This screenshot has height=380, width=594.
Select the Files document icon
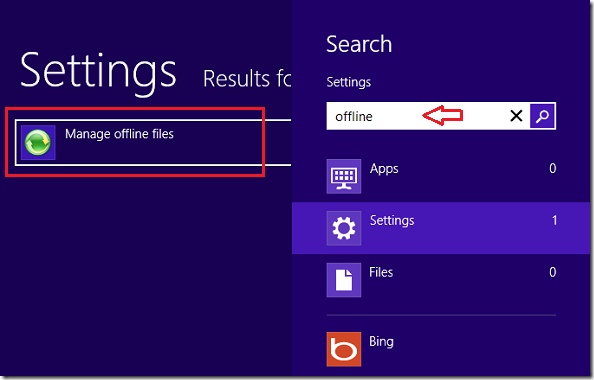(344, 280)
